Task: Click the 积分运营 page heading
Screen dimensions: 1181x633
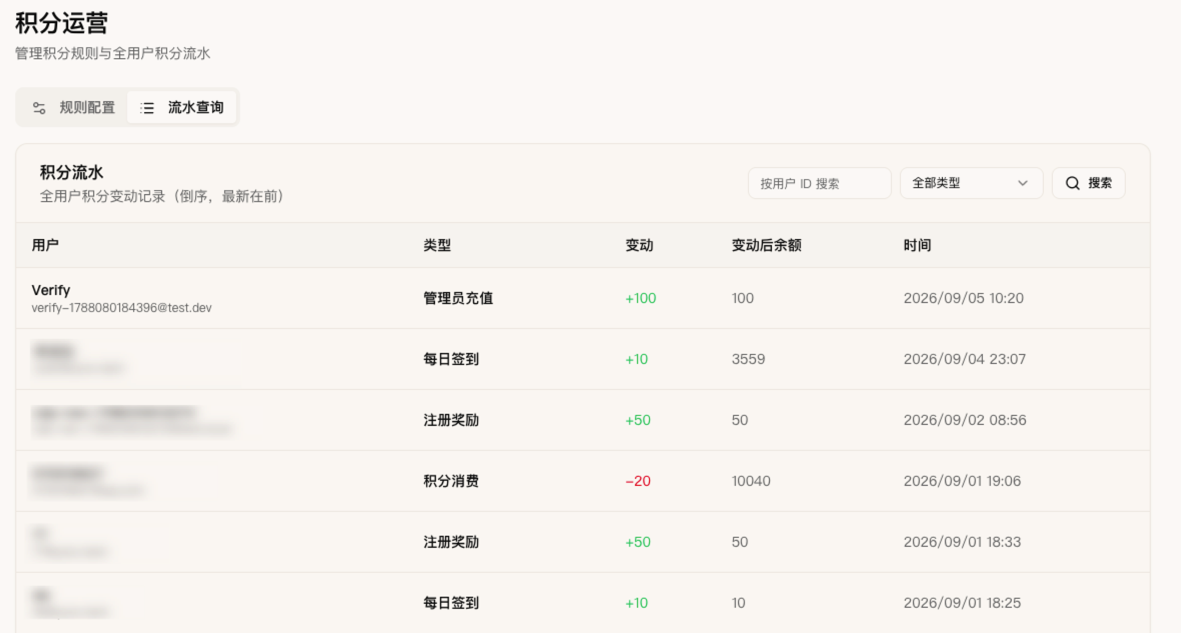Action: coord(62,23)
